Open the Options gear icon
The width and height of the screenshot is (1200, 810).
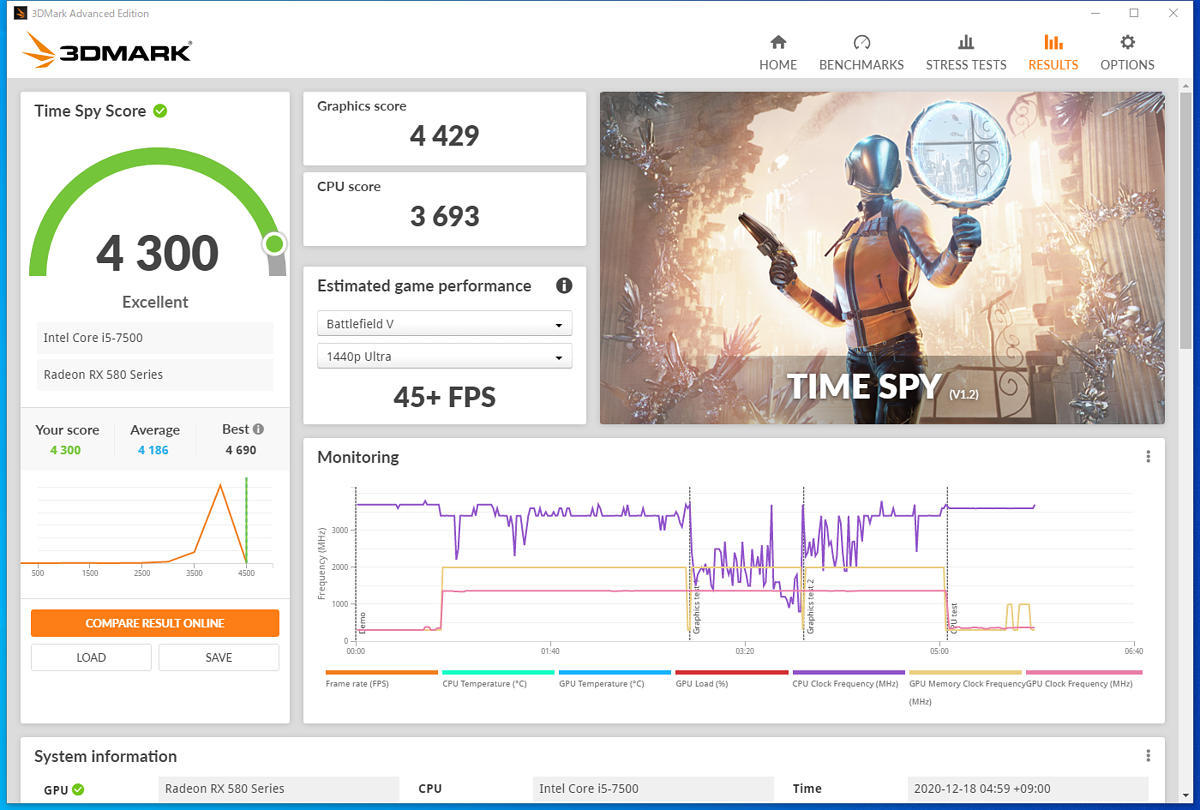click(x=1127, y=42)
